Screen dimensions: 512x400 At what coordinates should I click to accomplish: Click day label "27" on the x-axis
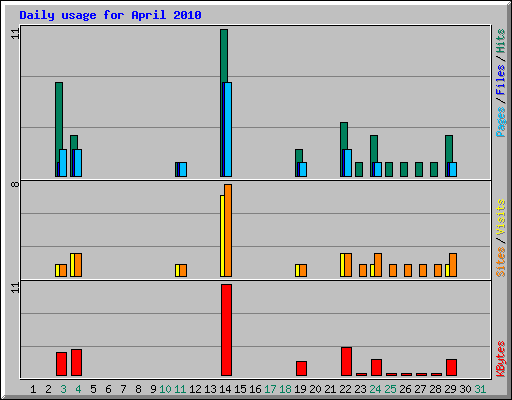pyautogui.click(x=420, y=389)
